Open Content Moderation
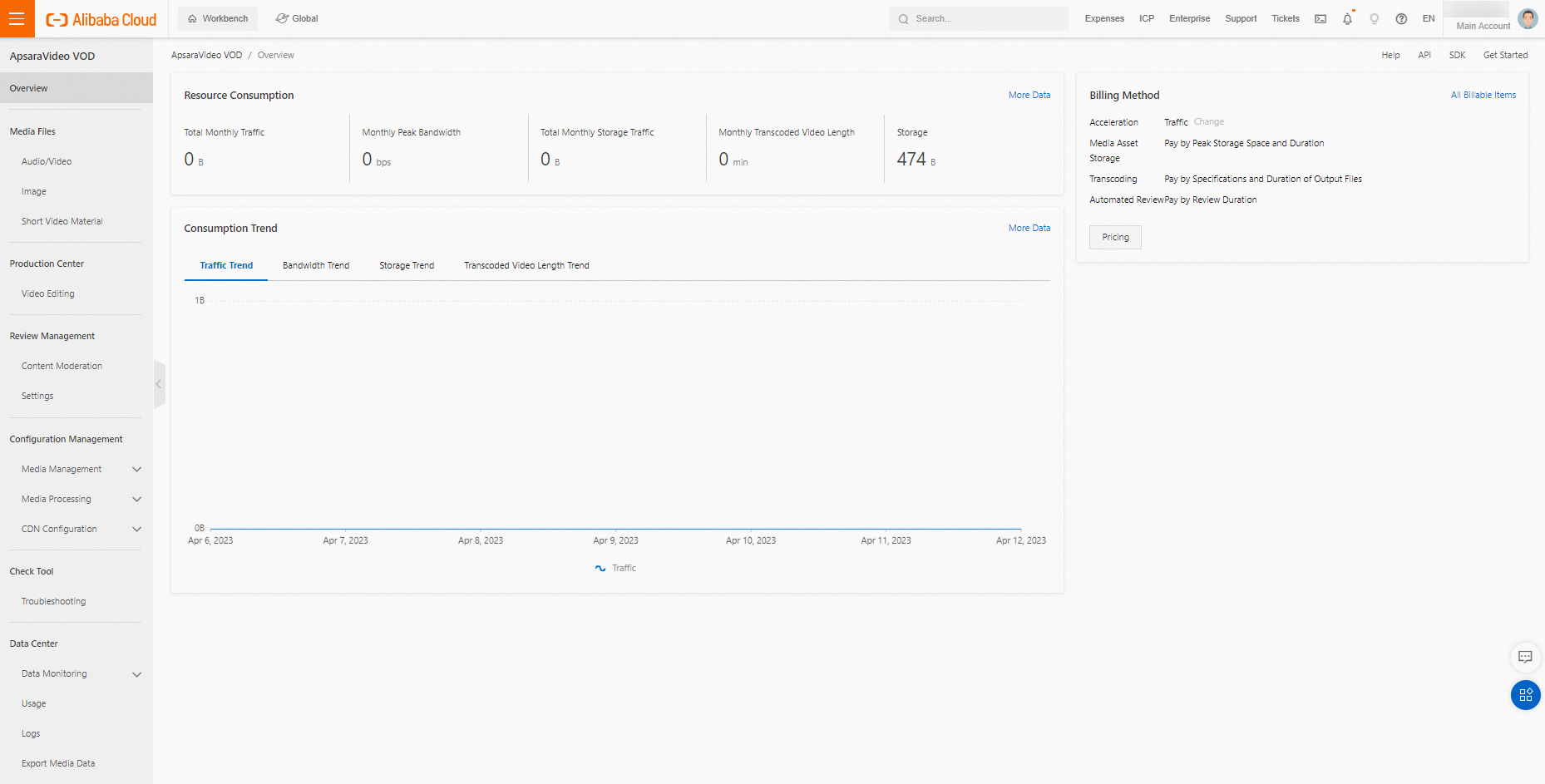The height and width of the screenshot is (784, 1545). click(62, 366)
